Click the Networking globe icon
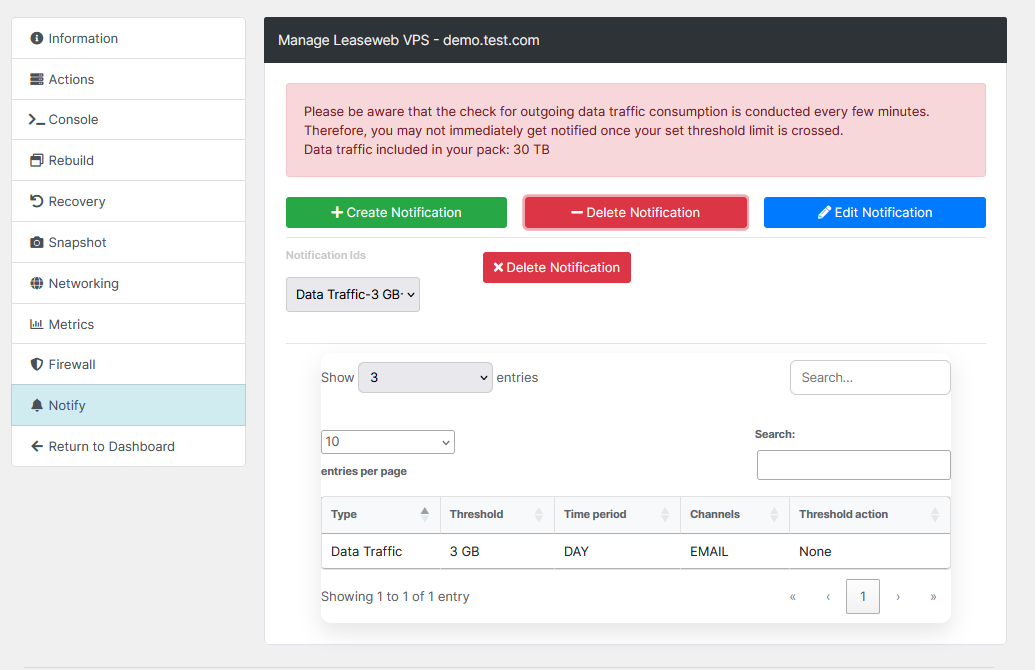The image size is (1035, 670). [37, 283]
